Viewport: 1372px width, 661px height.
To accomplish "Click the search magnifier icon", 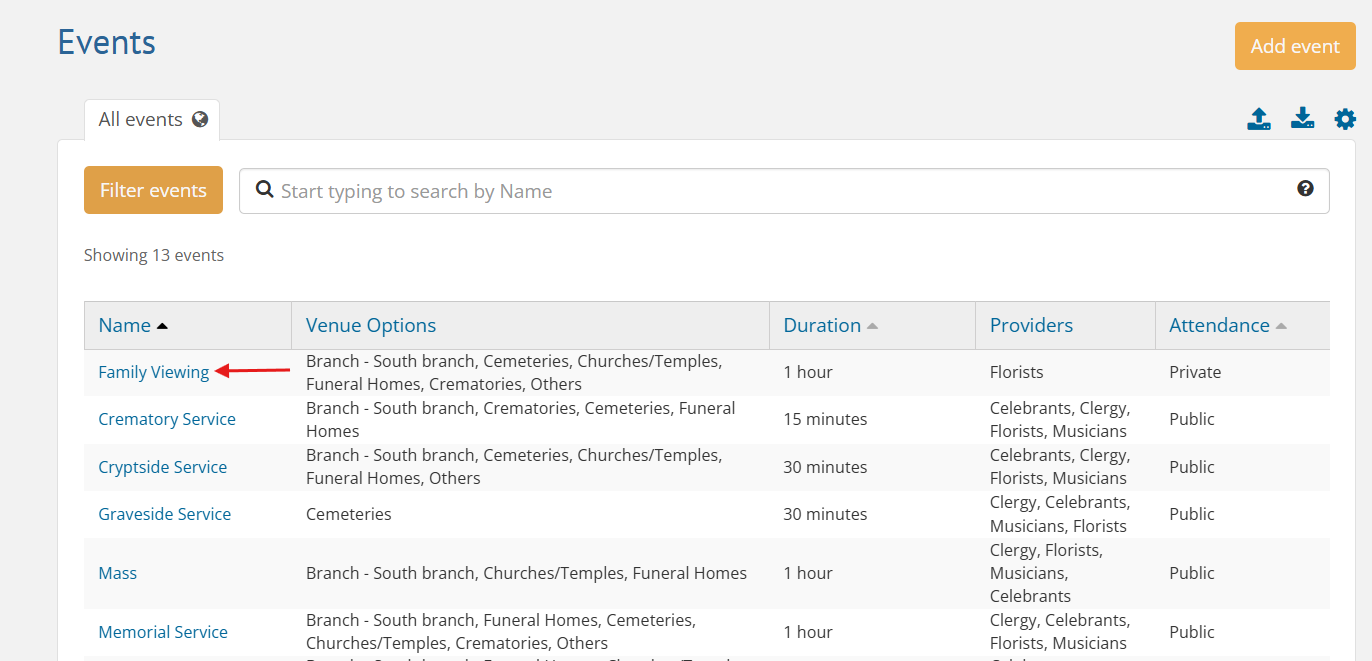I will [265, 189].
